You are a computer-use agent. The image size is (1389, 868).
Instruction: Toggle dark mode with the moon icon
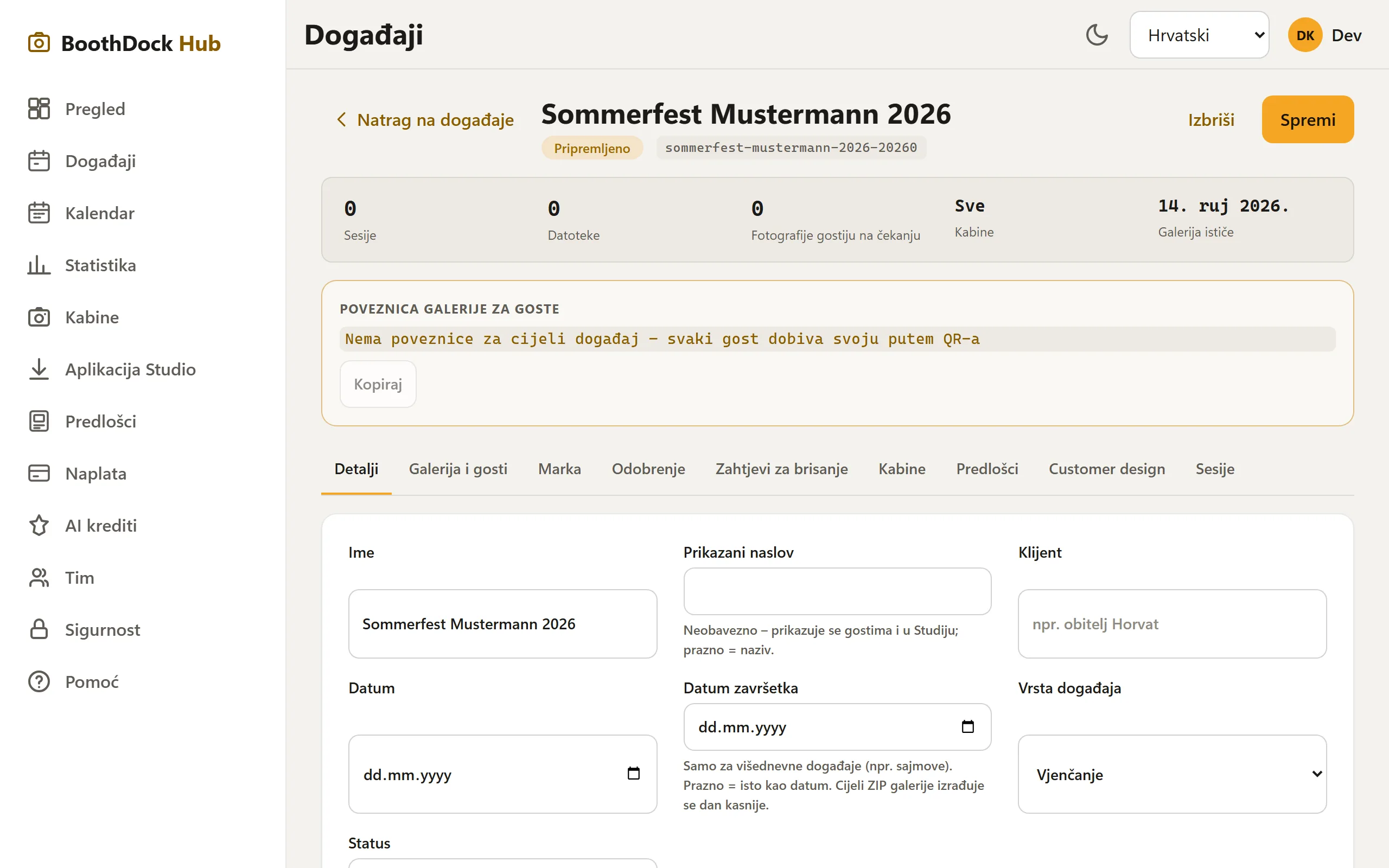point(1097,35)
